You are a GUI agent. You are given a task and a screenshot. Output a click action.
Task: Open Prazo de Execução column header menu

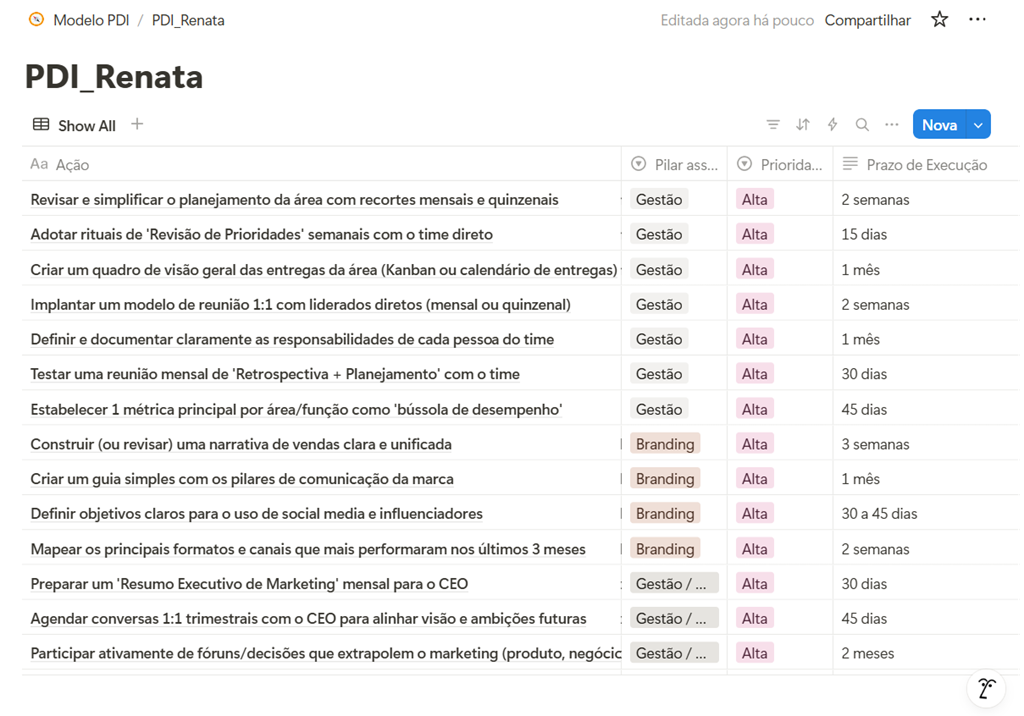coord(926,165)
